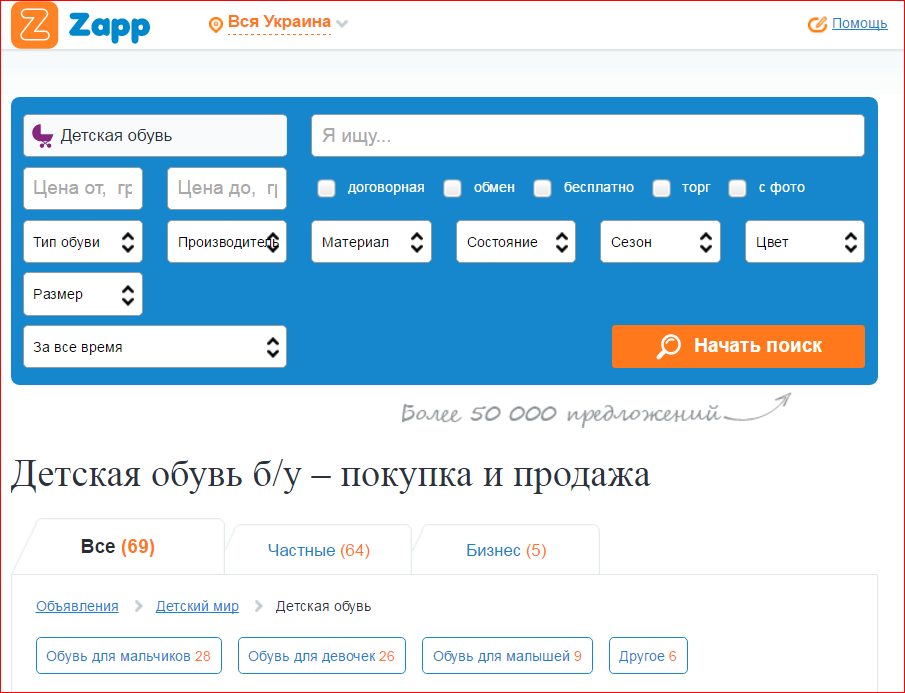The height and width of the screenshot is (693, 905).
Task: Check the обмен checkbox
Action: (x=452, y=188)
